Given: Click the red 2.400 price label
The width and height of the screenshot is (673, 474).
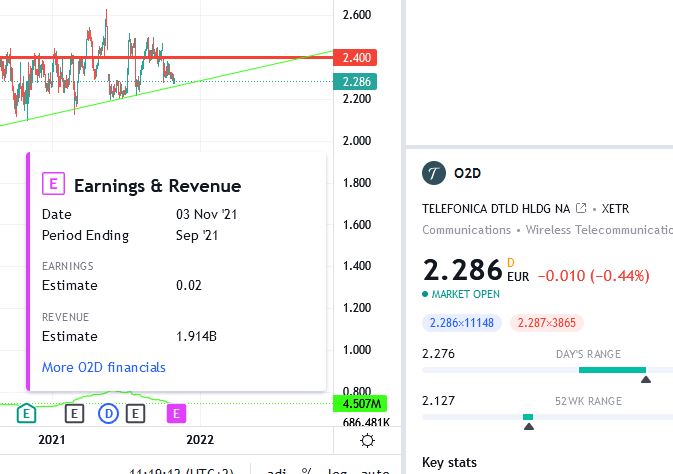Looking at the screenshot, I should coord(355,58).
